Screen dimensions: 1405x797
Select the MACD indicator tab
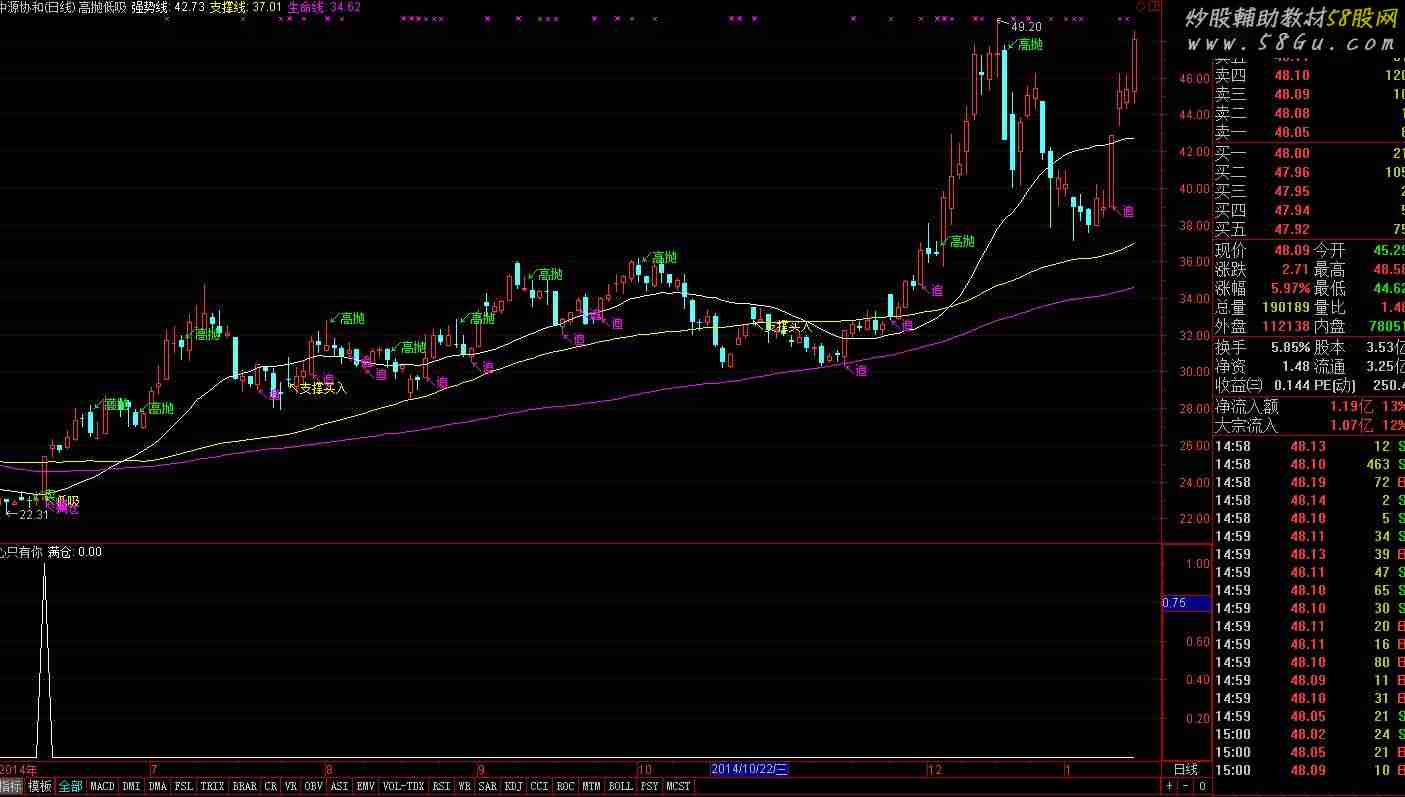(102, 787)
